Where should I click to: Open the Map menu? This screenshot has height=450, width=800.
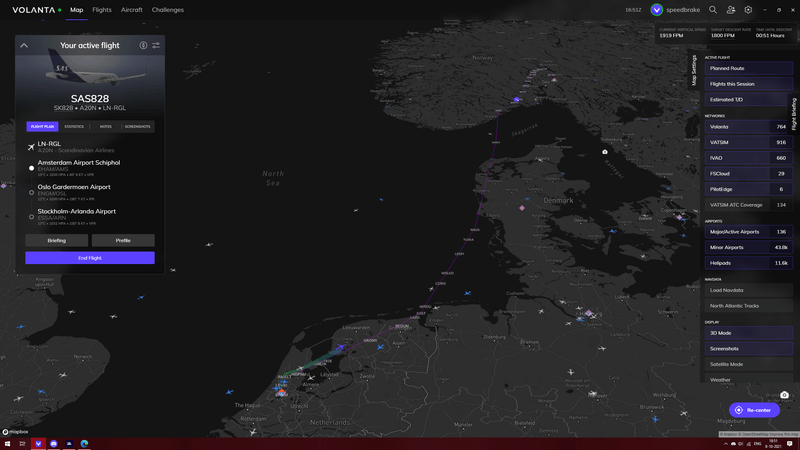coord(77,10)
